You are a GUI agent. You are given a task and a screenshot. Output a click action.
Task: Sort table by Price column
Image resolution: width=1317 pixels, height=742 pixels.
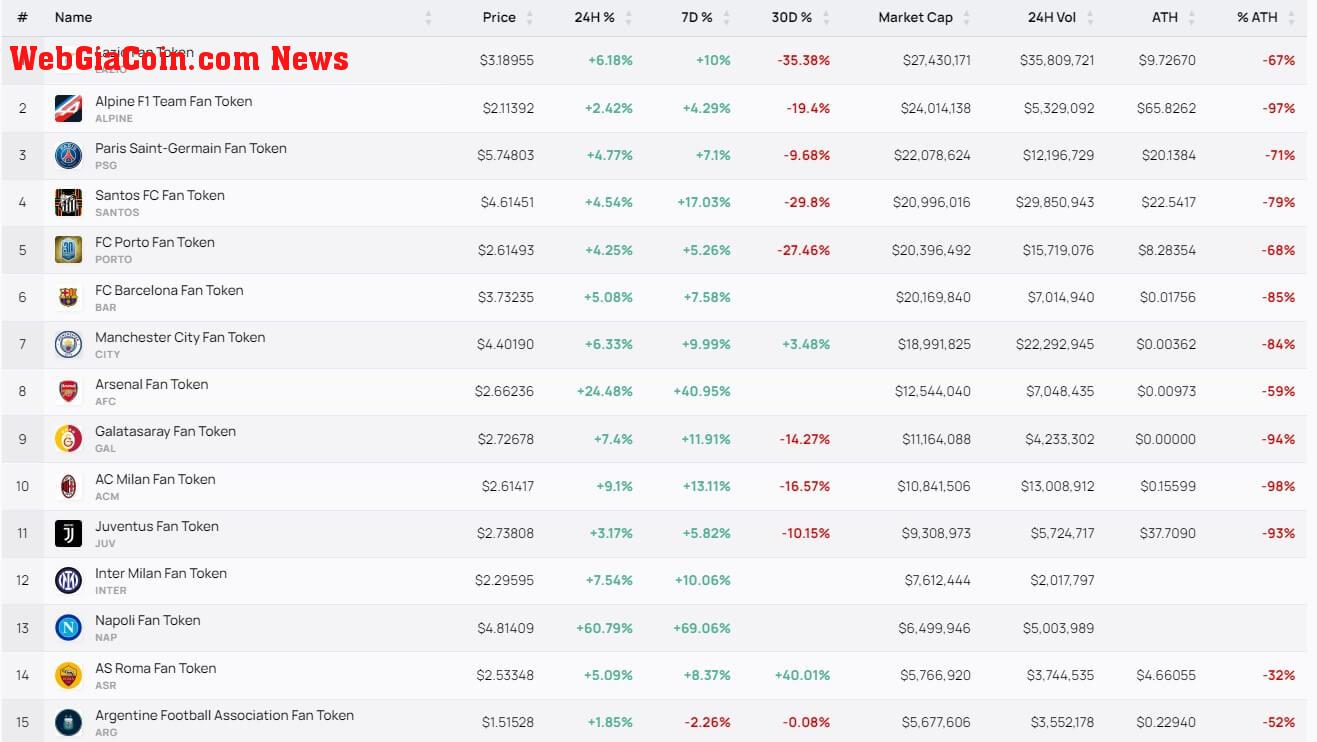499,17
